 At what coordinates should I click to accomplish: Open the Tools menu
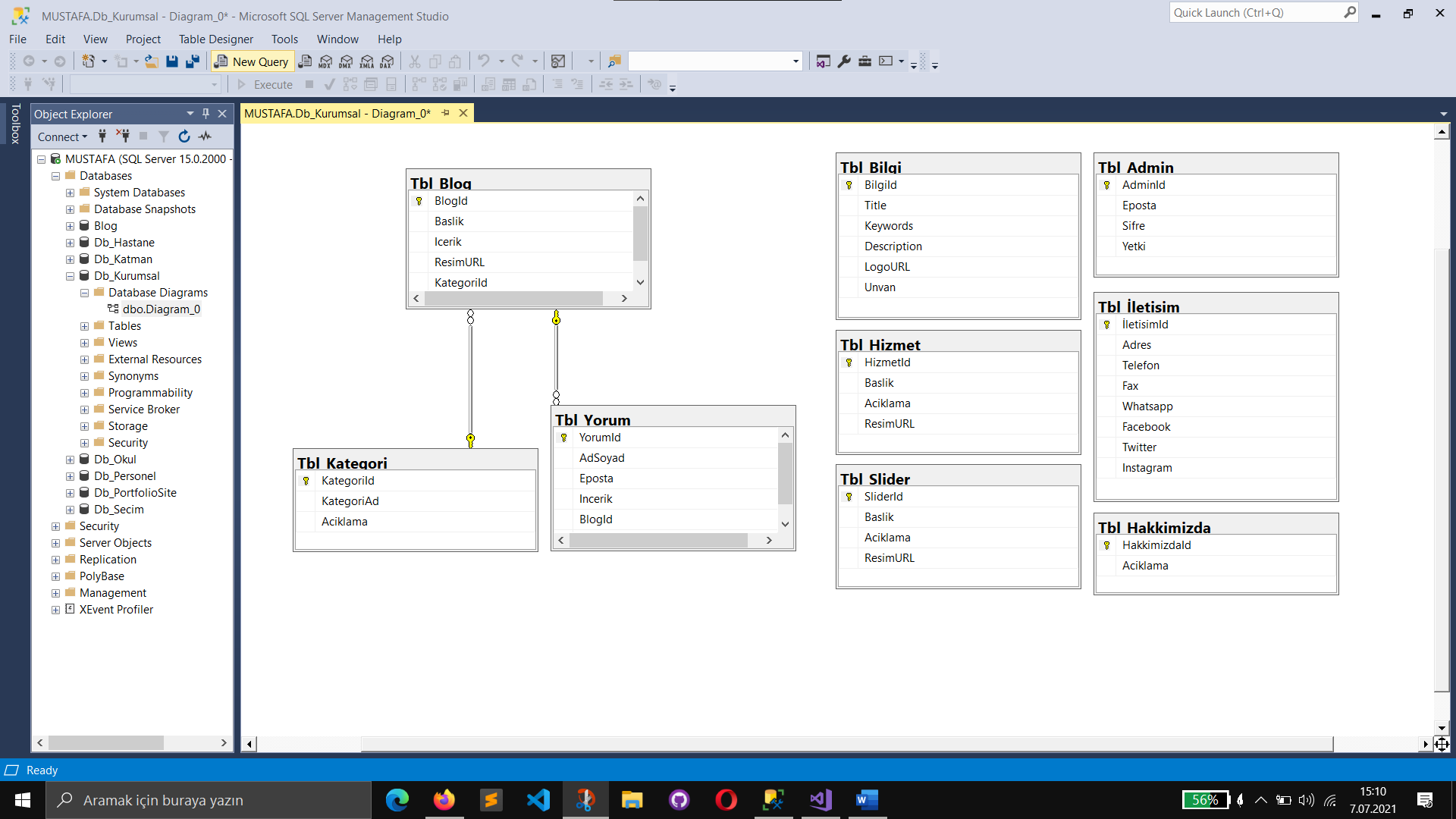284,39
